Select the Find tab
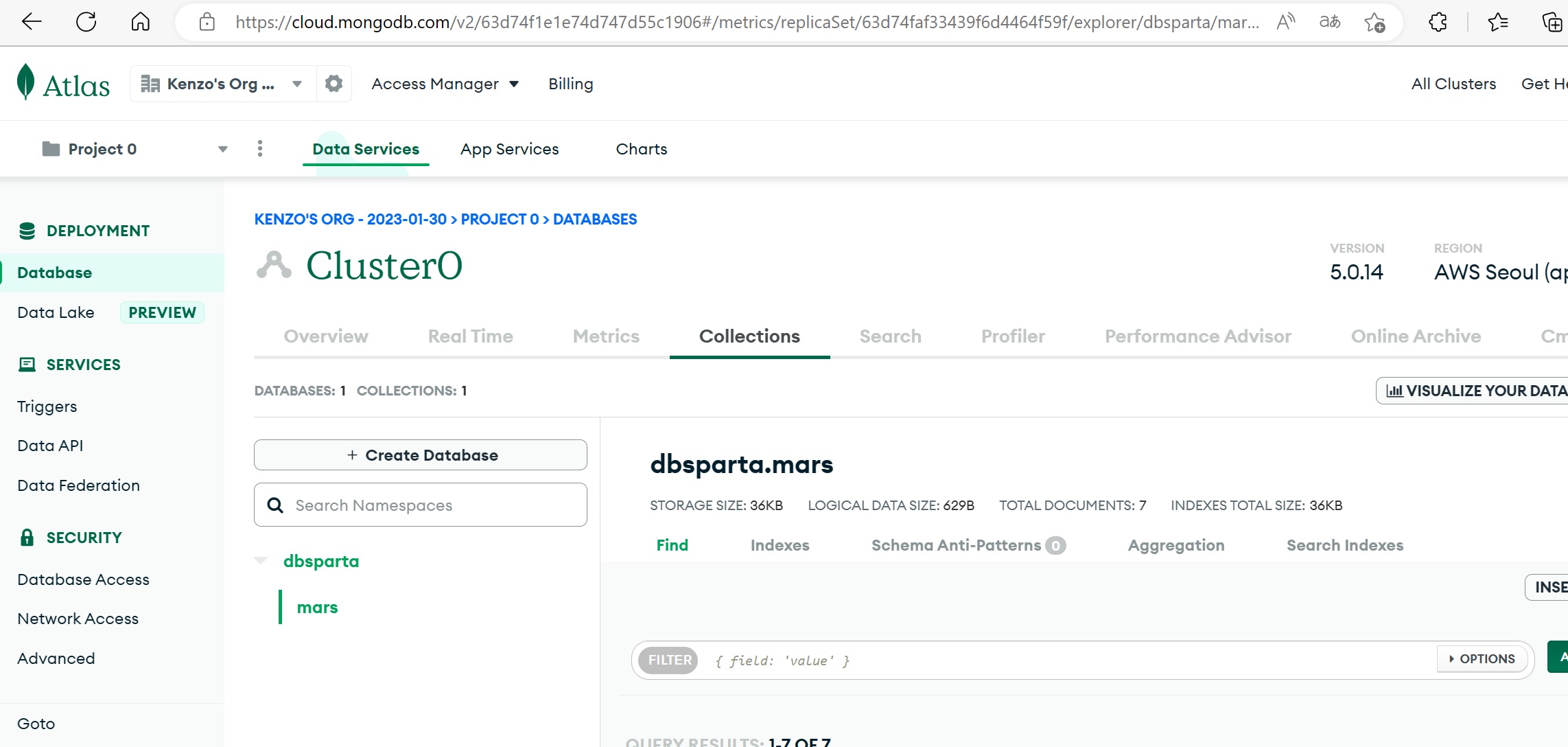Screen dimensions: 1568x747 tap(672, 545)
